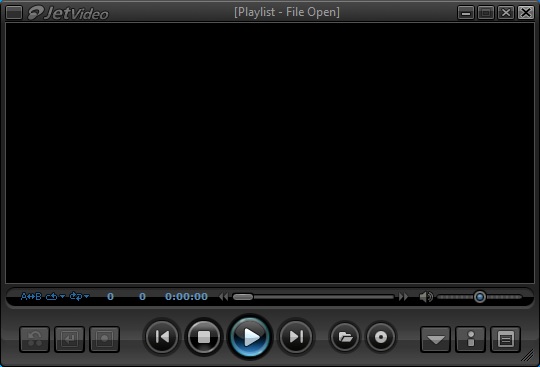Screen dimensions: 540x367
Task: Click the single-repeat loop icon
Action: 52,296
